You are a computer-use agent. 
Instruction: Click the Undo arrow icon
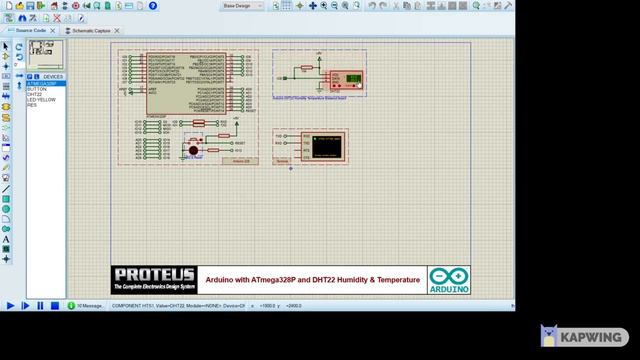(x=372, y=6)
